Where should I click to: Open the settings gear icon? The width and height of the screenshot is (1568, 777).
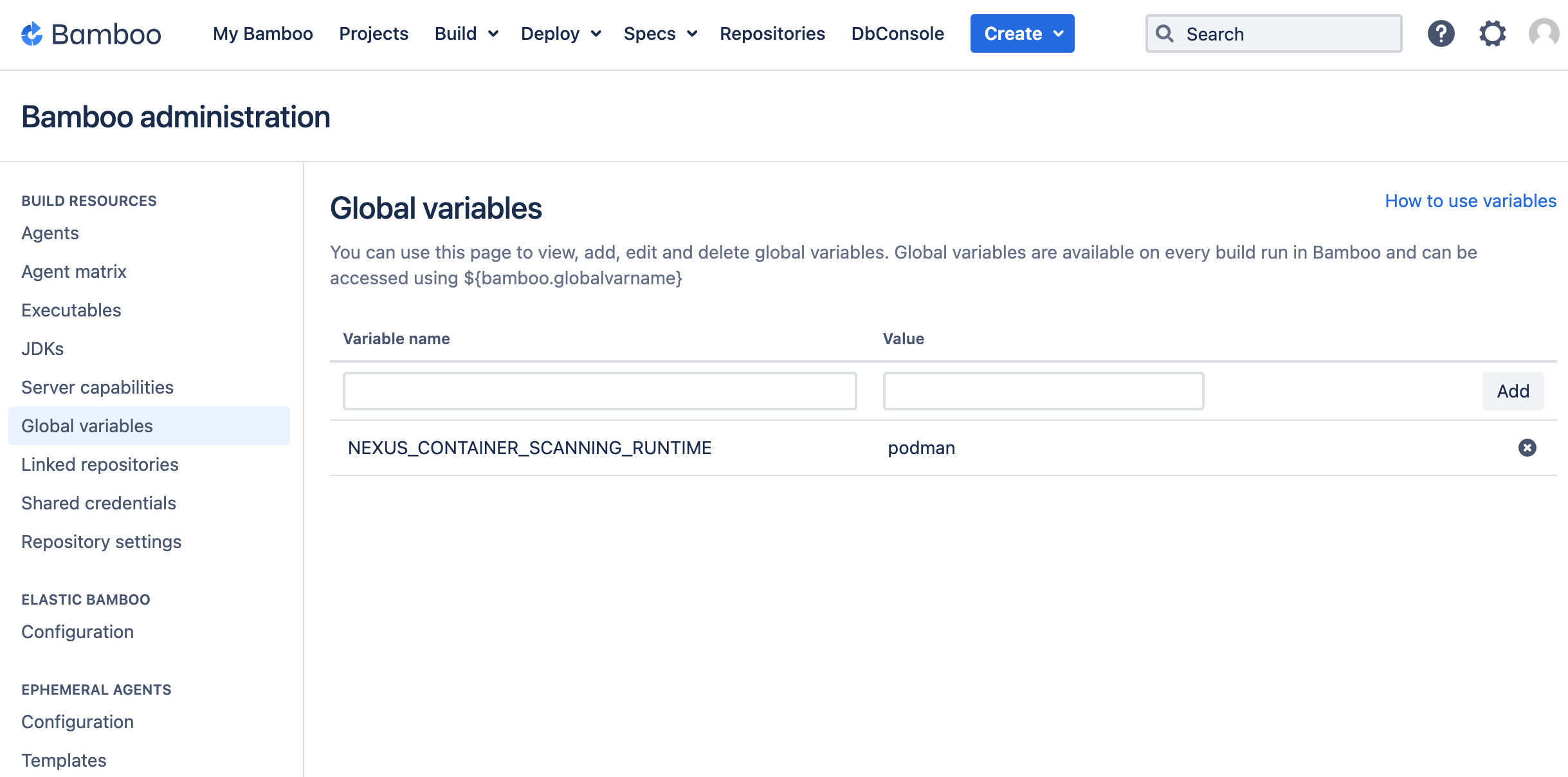(x=1493, y=33)
